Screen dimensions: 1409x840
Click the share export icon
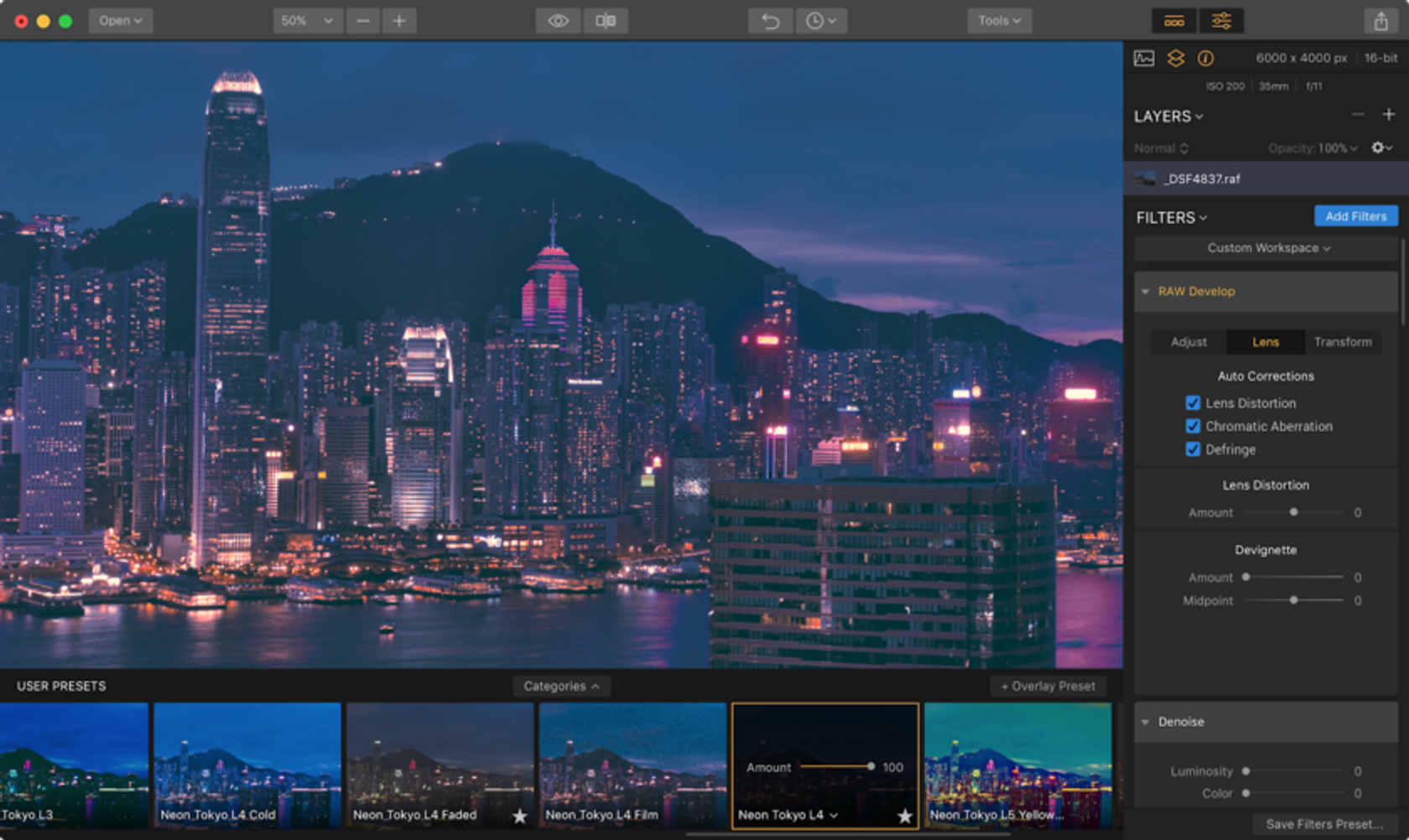coord(1380,21)
